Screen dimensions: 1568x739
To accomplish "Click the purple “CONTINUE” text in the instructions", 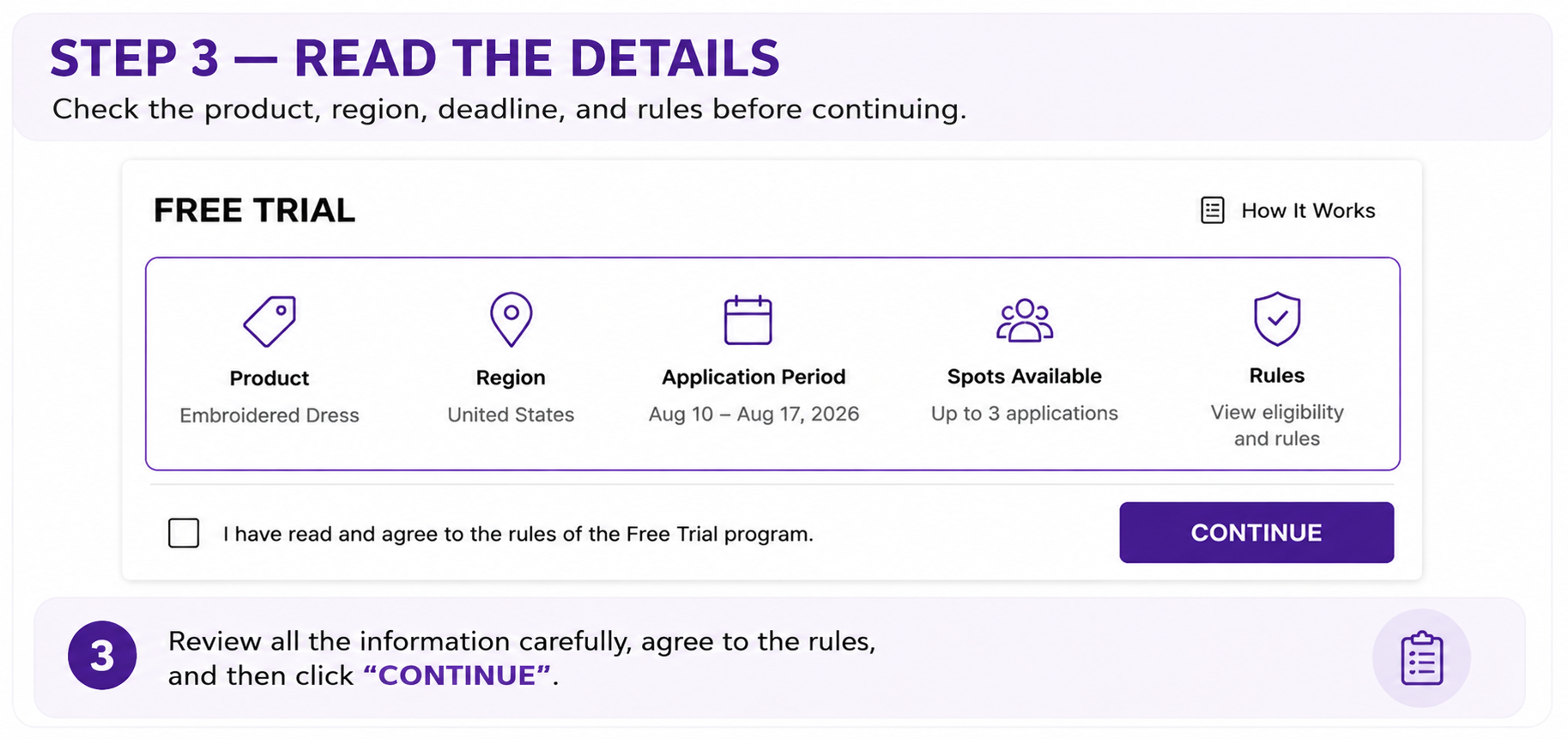I will 457,675.
